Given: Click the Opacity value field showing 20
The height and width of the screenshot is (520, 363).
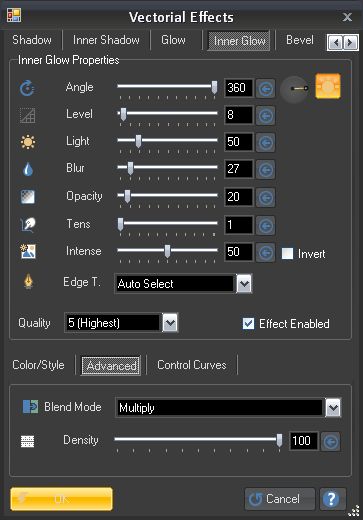Looking at the screenshot, I should 239,197.
